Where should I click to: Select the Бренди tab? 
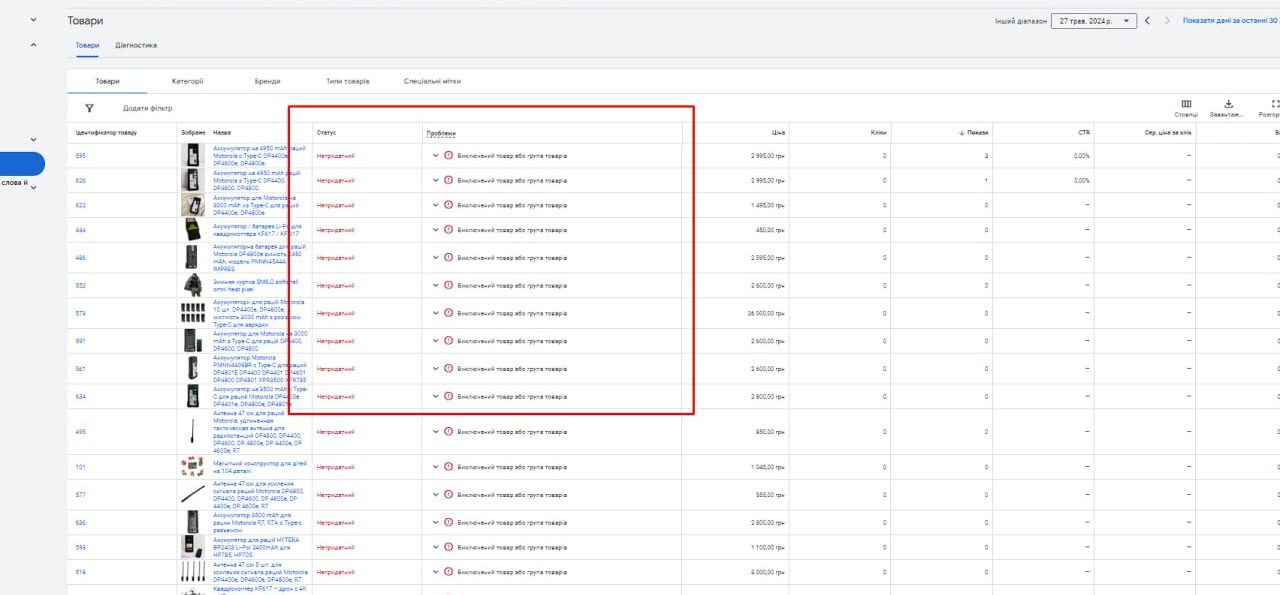pyautogui.click(x=267, y=81)
